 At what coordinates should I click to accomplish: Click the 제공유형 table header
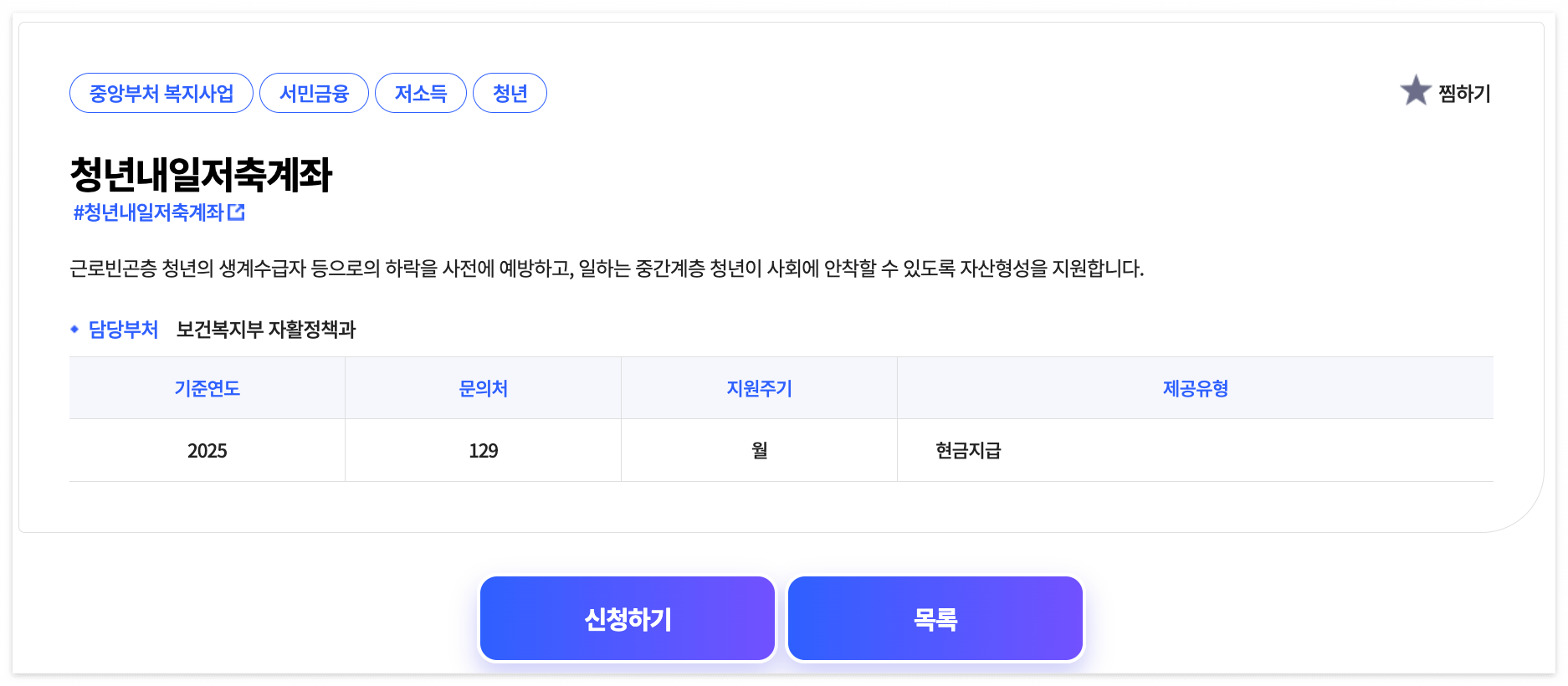[x=1195, y=387]
